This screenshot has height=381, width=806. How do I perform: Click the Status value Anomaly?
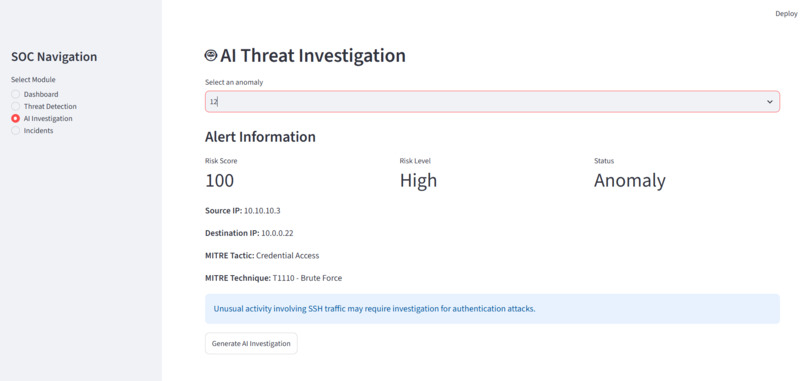click(x=630, y=180)
